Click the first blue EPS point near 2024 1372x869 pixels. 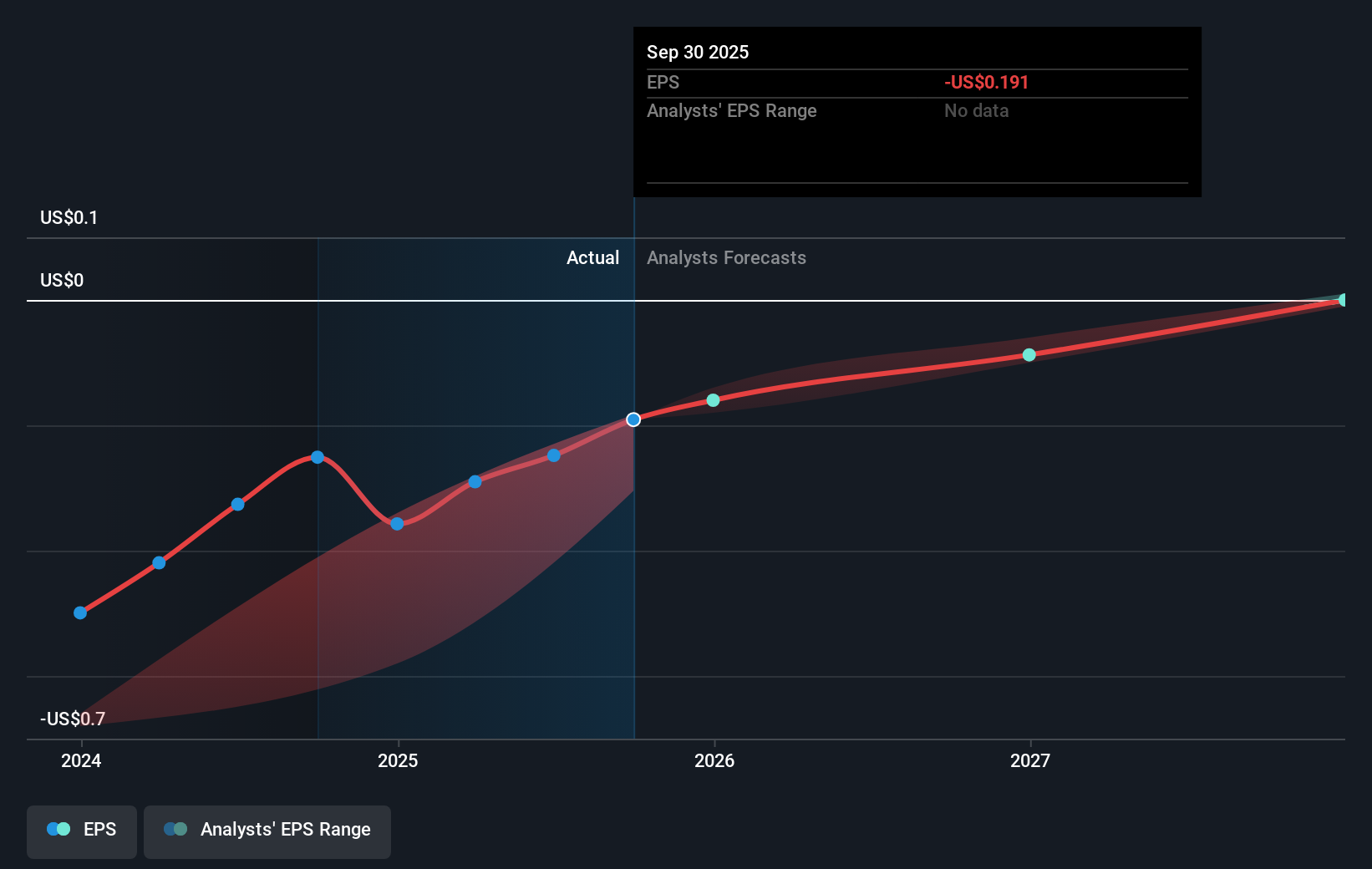click(80, 612)
